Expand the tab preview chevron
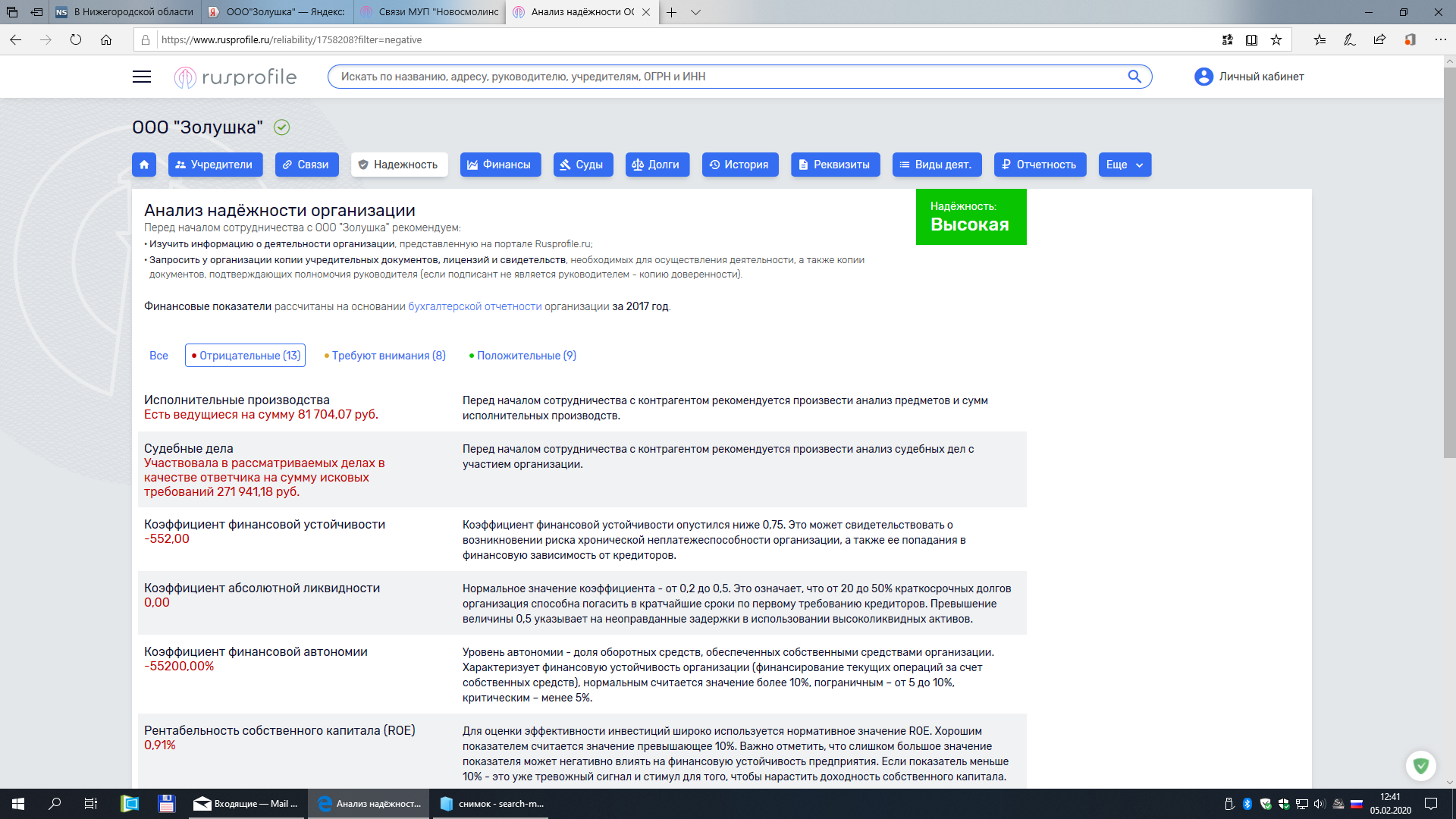1456x819 pixels. (696, 12)
